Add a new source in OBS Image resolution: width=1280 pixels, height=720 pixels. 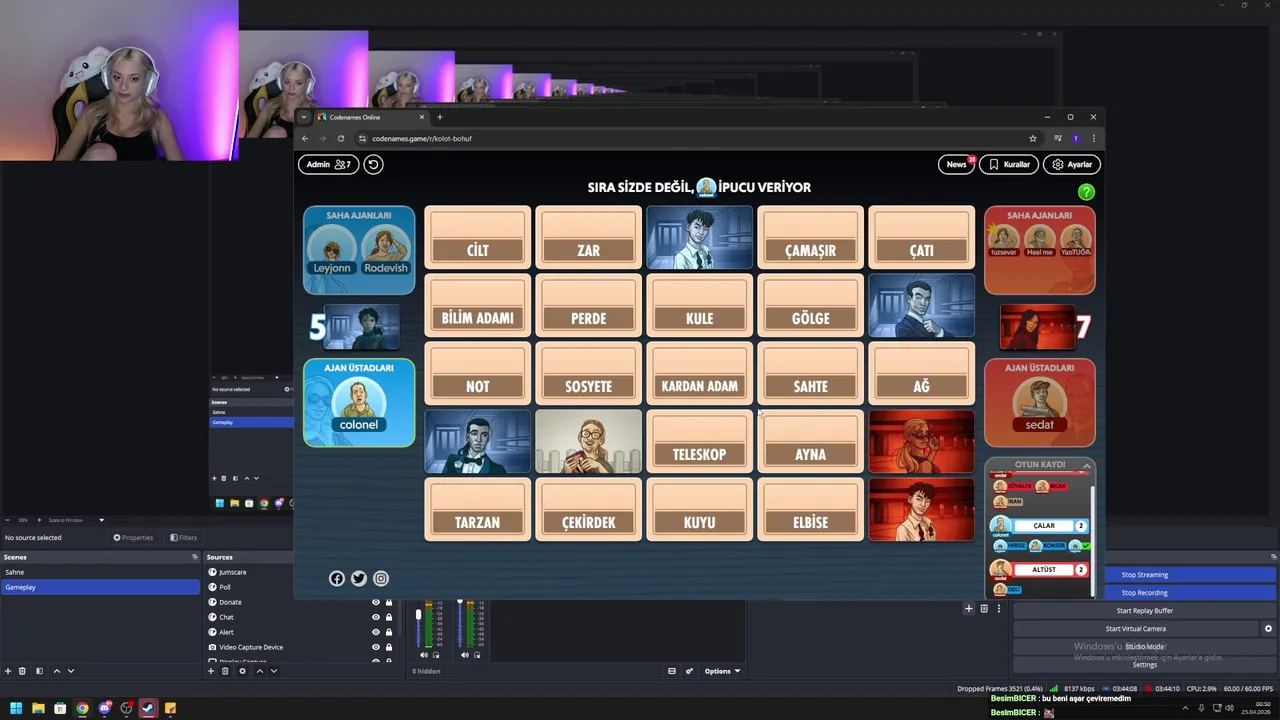(x=211, y=671)
